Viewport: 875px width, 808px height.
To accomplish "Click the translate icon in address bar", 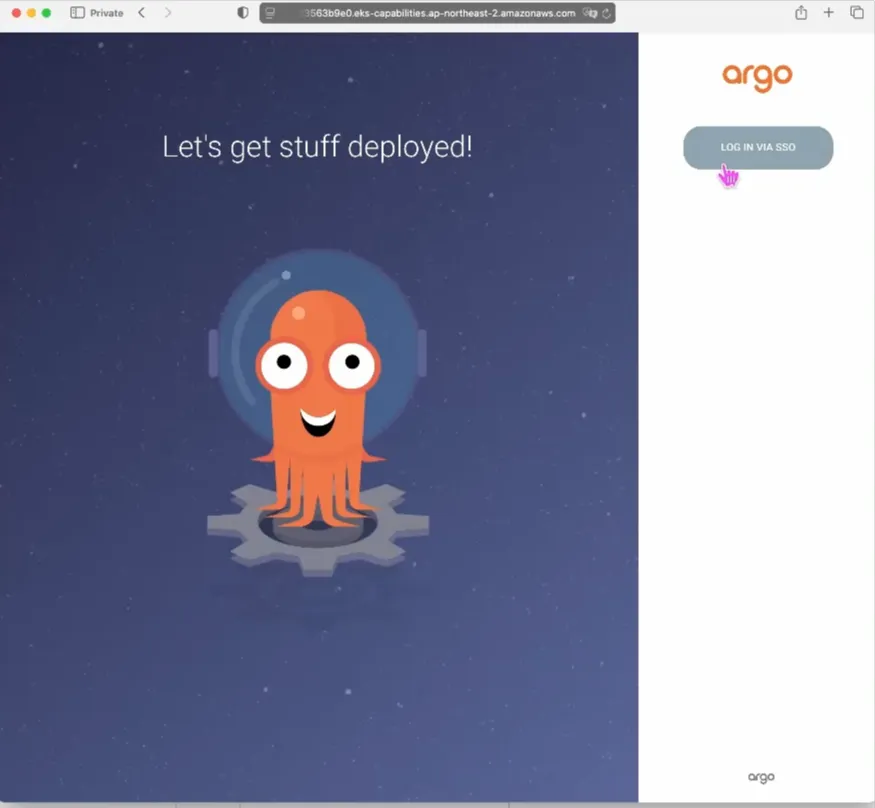I will pyautogui.click(x=590, y=13).
